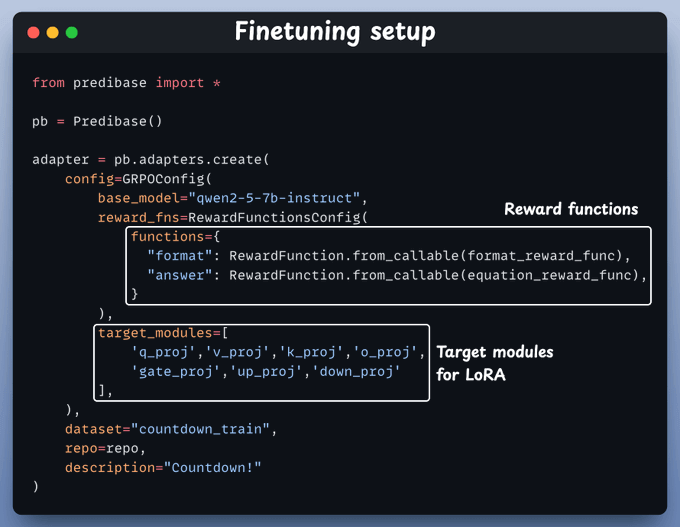Click the 'adapter' variable name
Image resolution: width=680 pixels, height=527 pixels.
(60, 160)
